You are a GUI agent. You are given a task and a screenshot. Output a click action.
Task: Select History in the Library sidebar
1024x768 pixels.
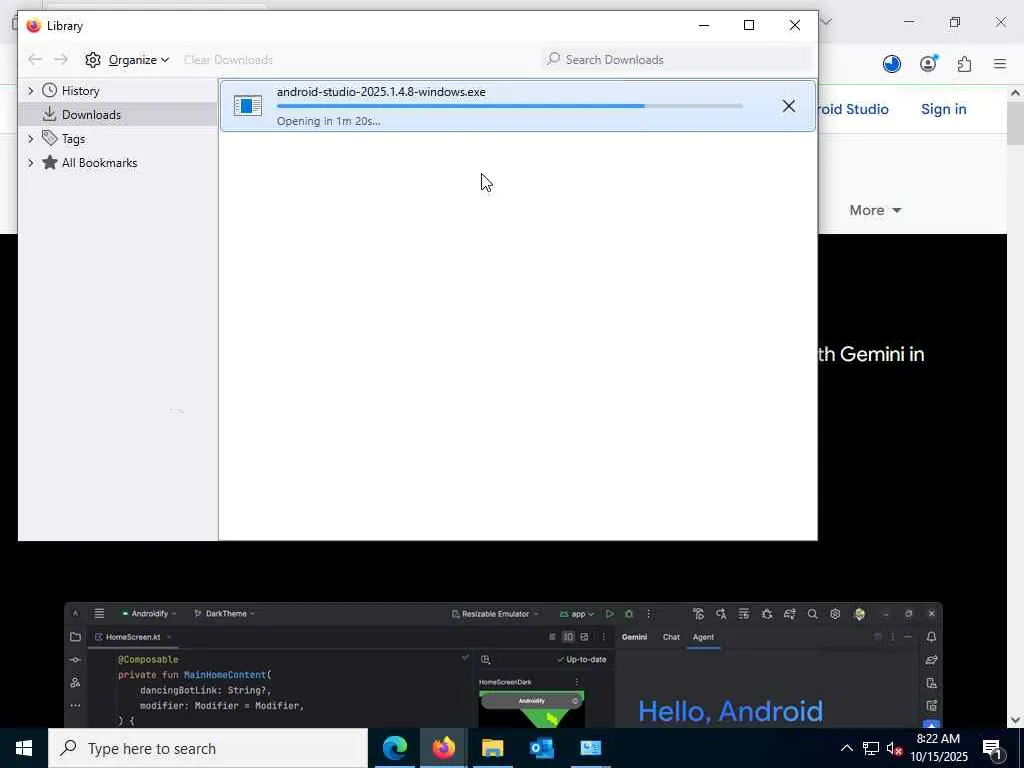click(80, 91)
